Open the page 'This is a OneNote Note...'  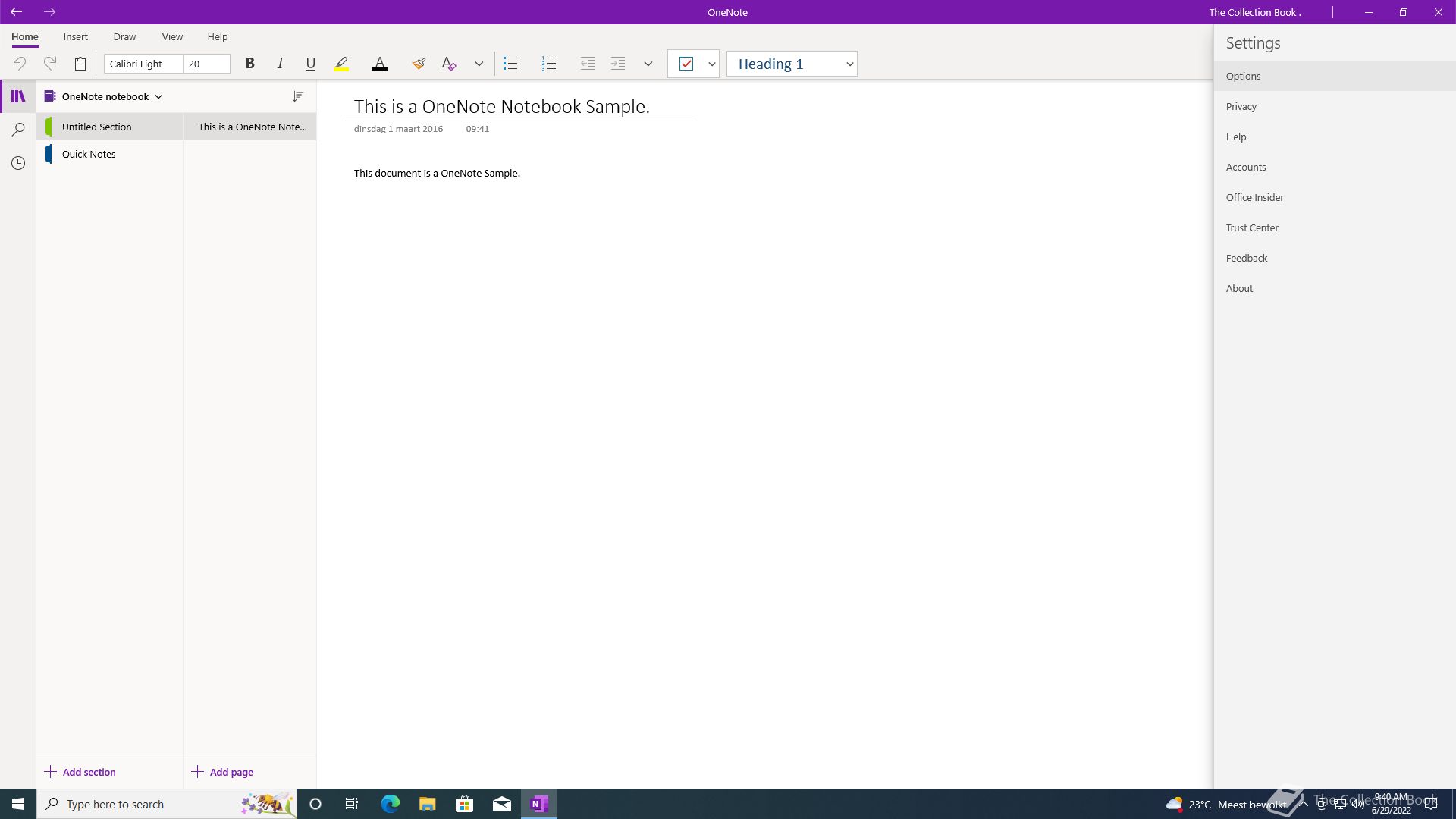250,127
